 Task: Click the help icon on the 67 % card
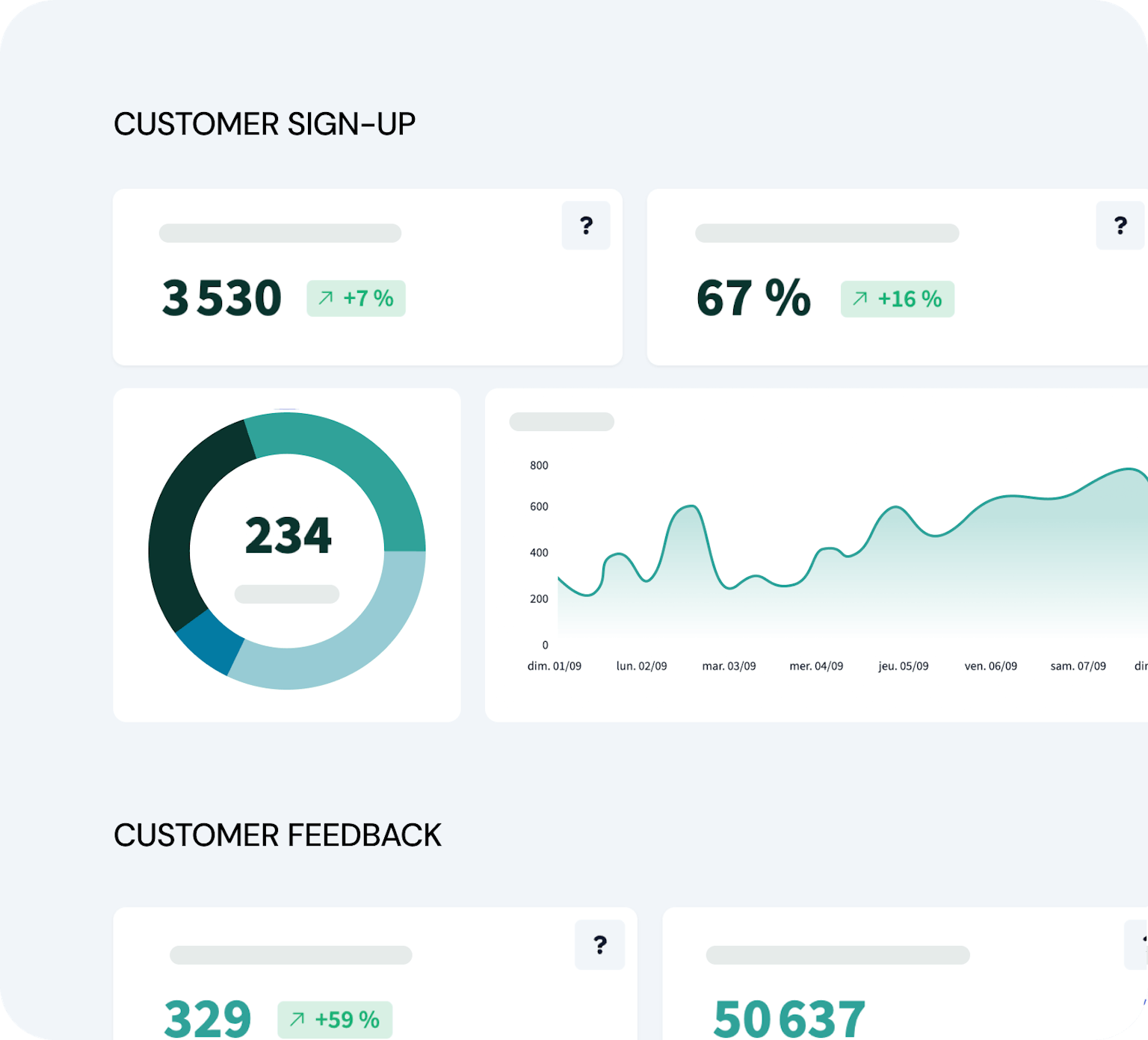1120,225
